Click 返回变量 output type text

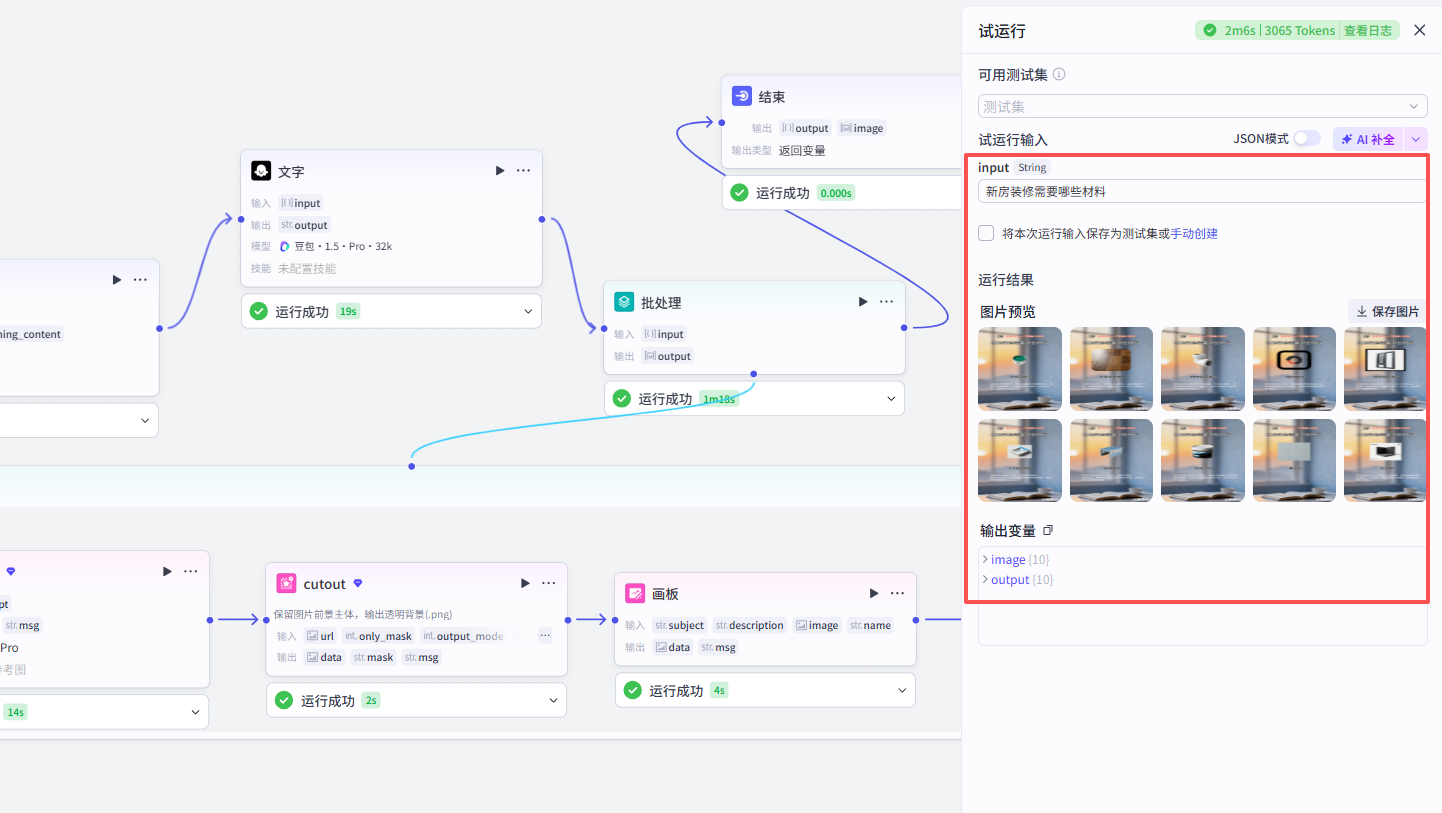pyautogui.click(x=802, y=150)
